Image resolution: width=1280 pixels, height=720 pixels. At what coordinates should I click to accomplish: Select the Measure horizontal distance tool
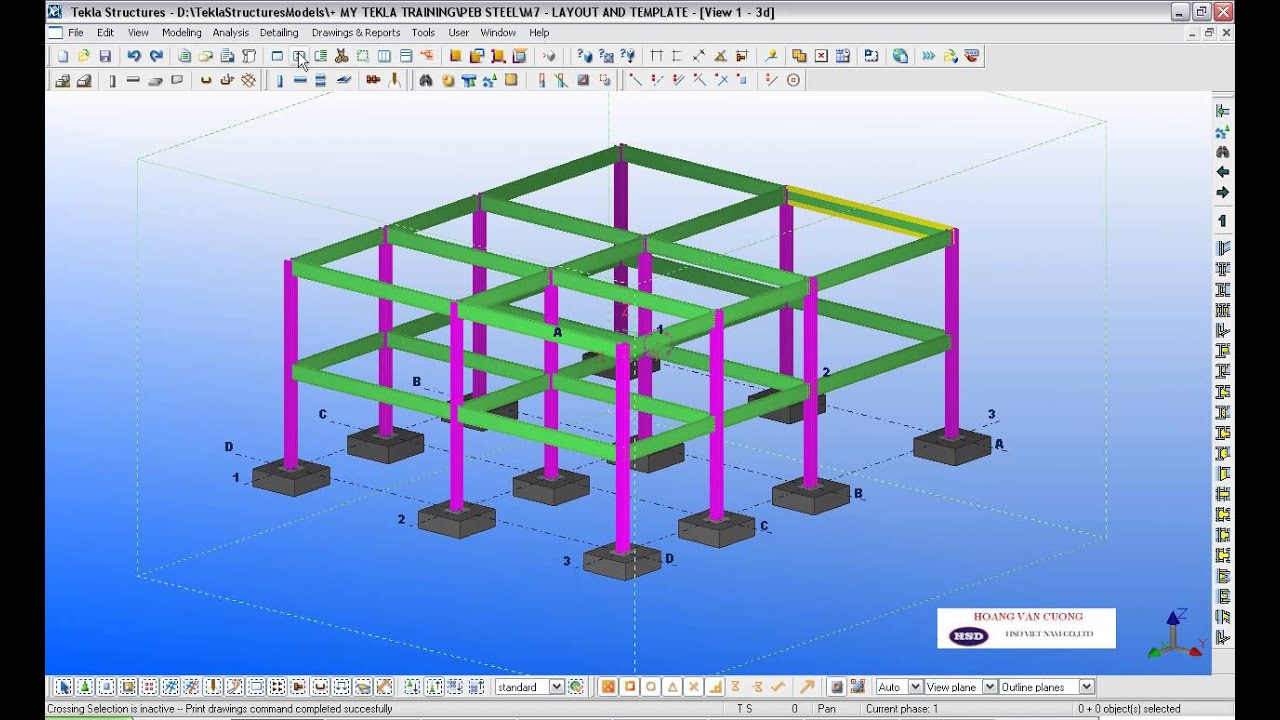click(656, 56)
